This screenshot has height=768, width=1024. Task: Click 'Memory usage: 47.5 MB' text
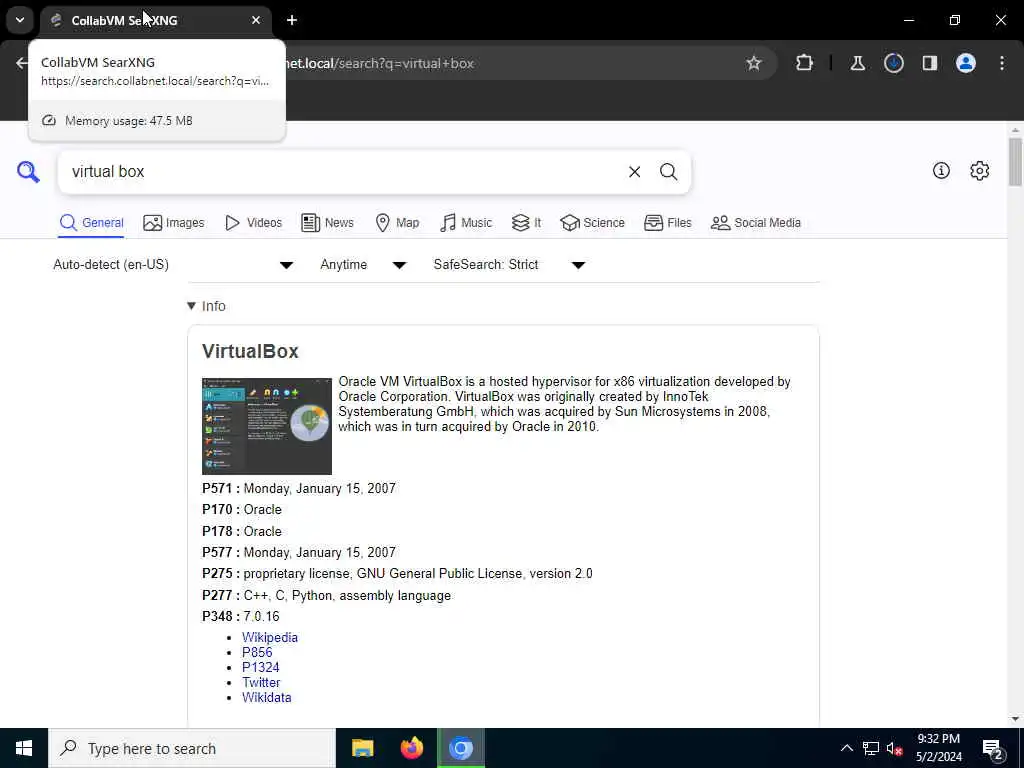[x=129, y=121]
